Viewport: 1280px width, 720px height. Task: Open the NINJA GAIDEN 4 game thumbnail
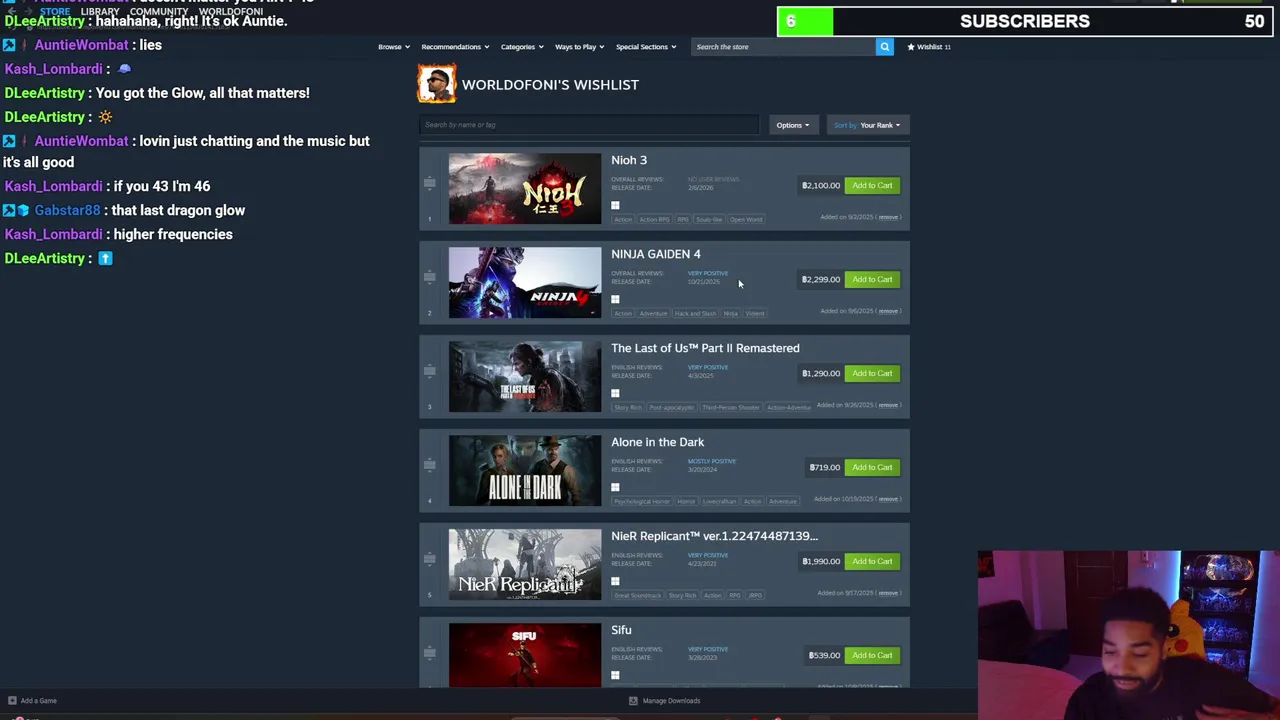pyautogui.click(x=525, y=283)
